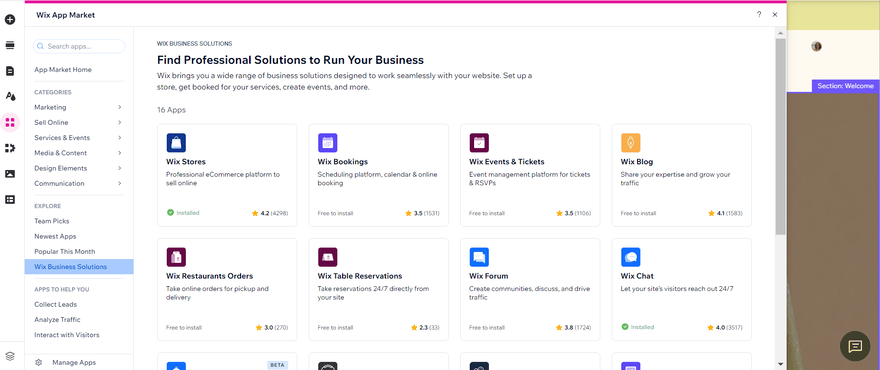The width and height of the screenshot is (880, 370).
Task: Open the Wix Stores app title
Action: click(x=186, y=162)
